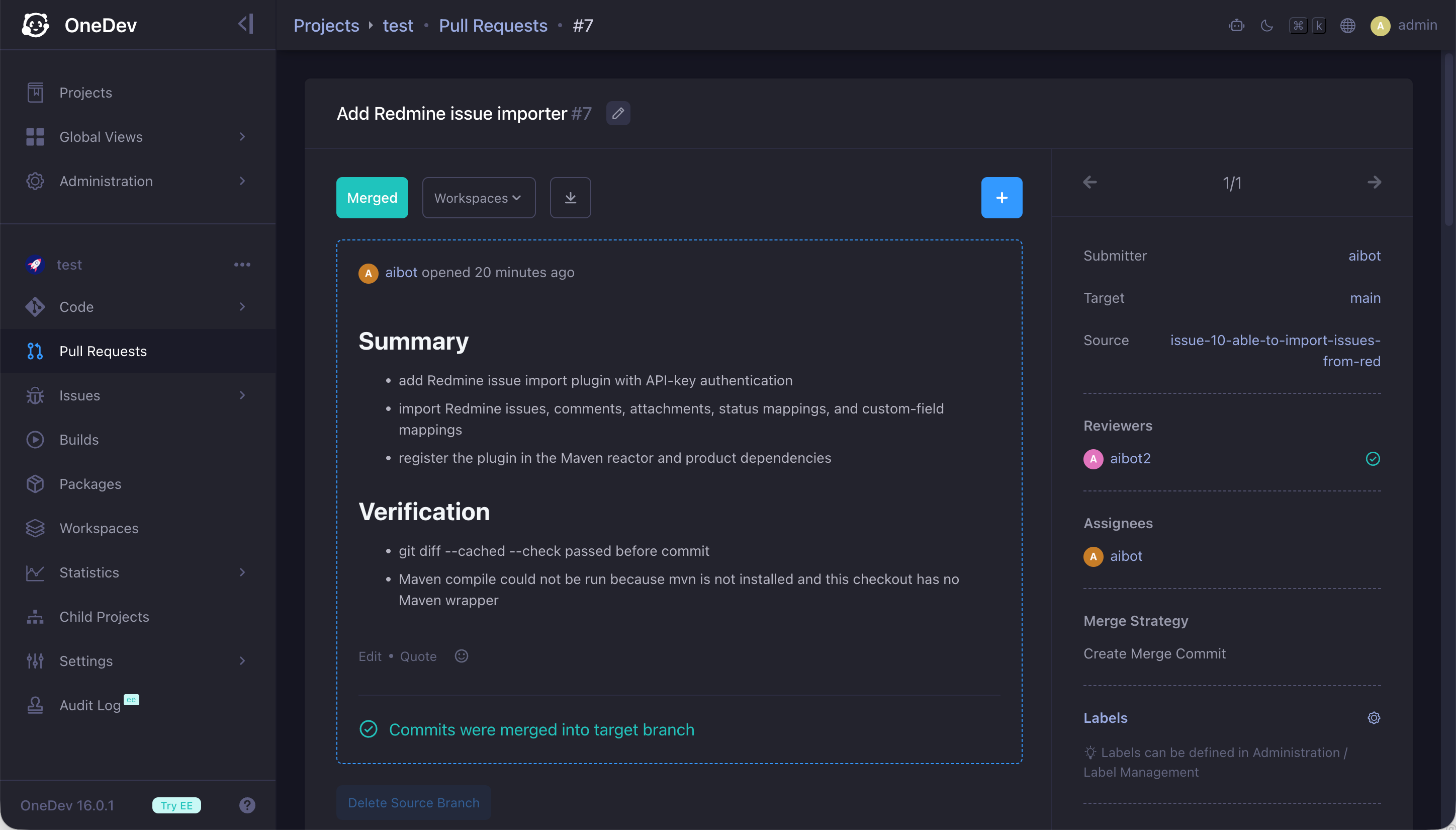Image resolution: width=1456 pixels, height=830 pixels.
Task: Open the Issues menu item
Action: 138,395
